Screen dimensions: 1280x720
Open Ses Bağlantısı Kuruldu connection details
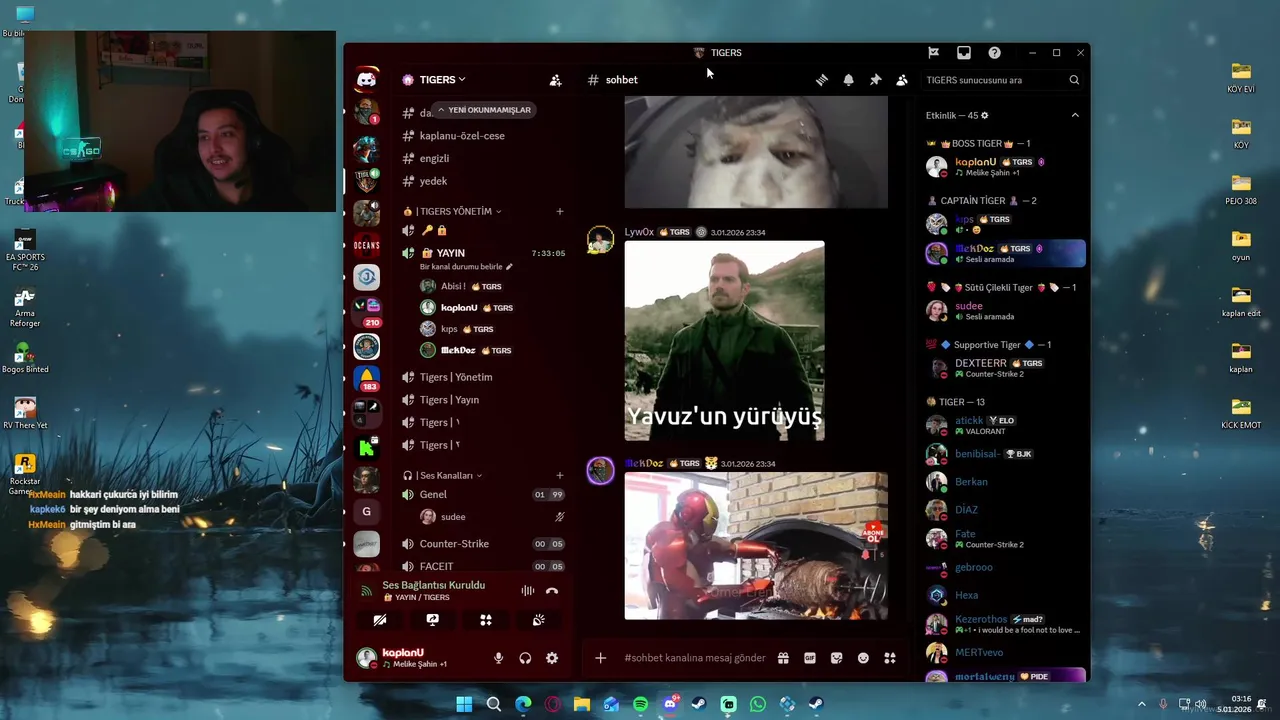pyautogui.click(x=433, y=585)
